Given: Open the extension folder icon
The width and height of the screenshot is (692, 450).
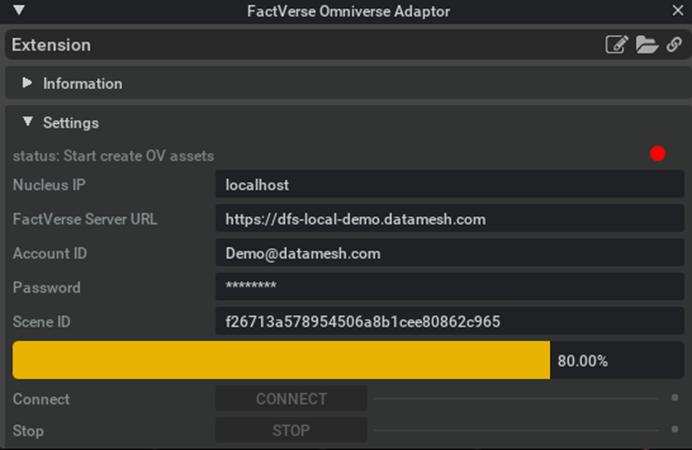Looking at the screenshot, I should 647,45.
